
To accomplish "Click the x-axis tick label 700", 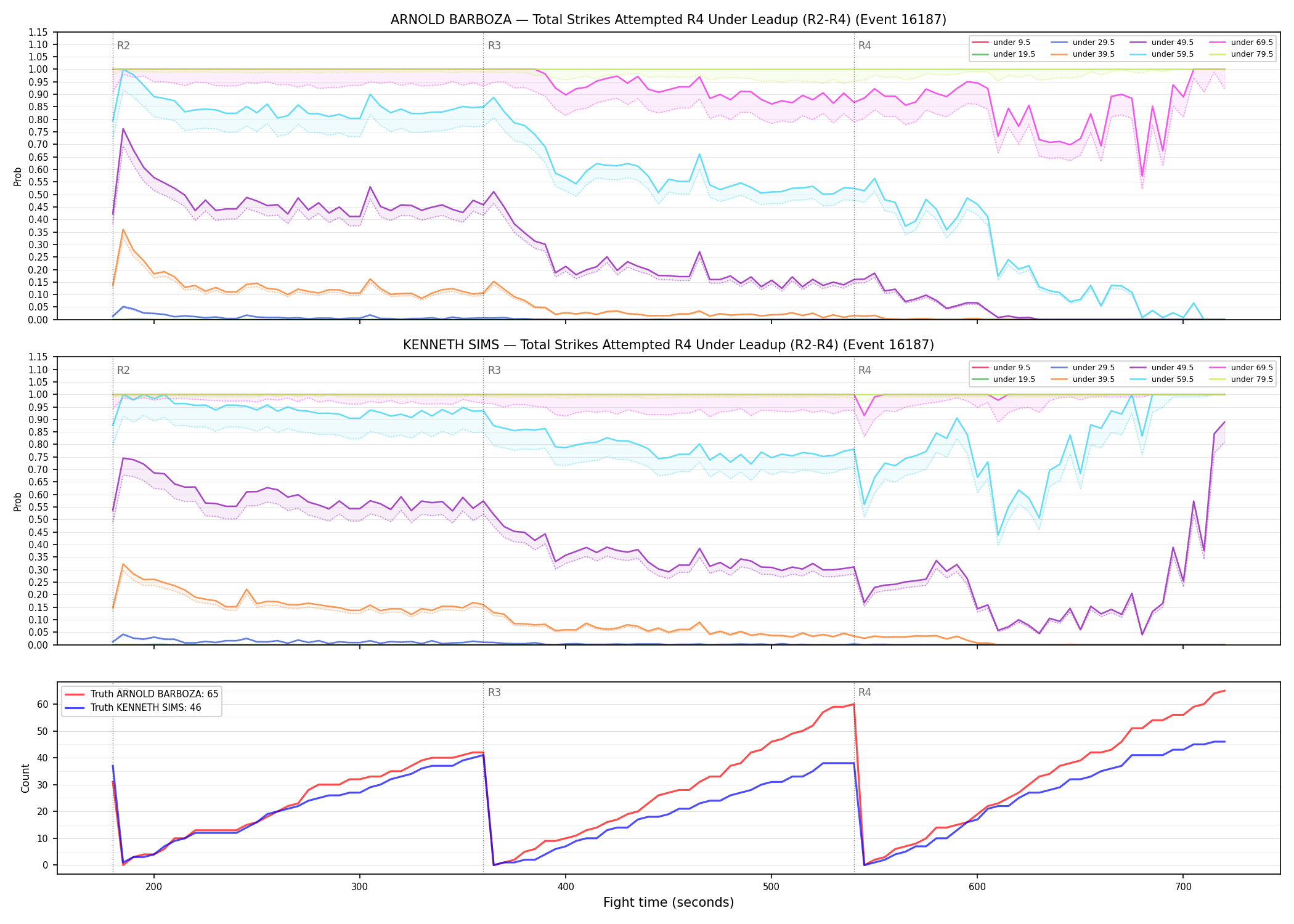I will click(1182, 886).
